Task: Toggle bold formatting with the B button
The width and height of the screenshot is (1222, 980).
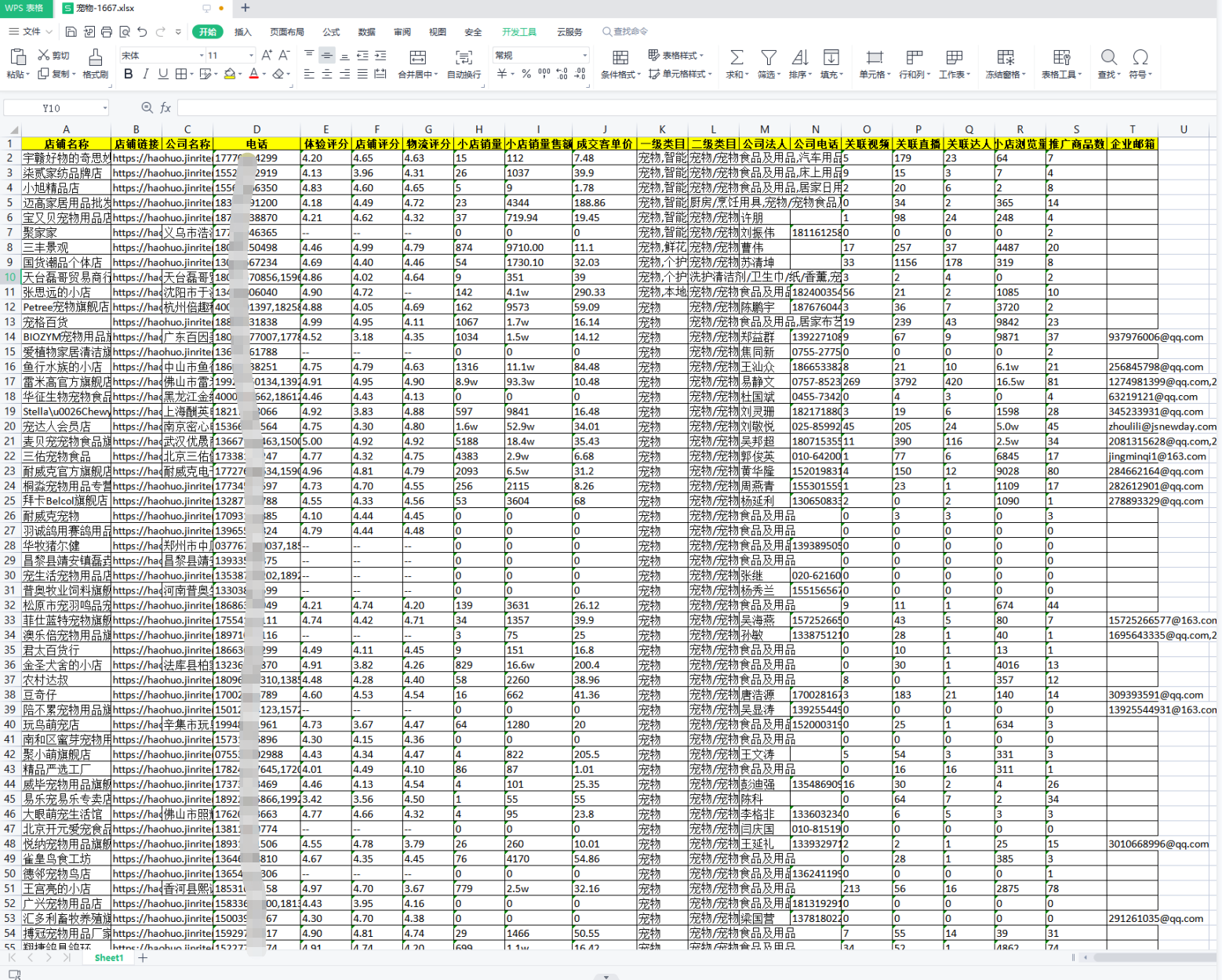Action: pos(129,74)
